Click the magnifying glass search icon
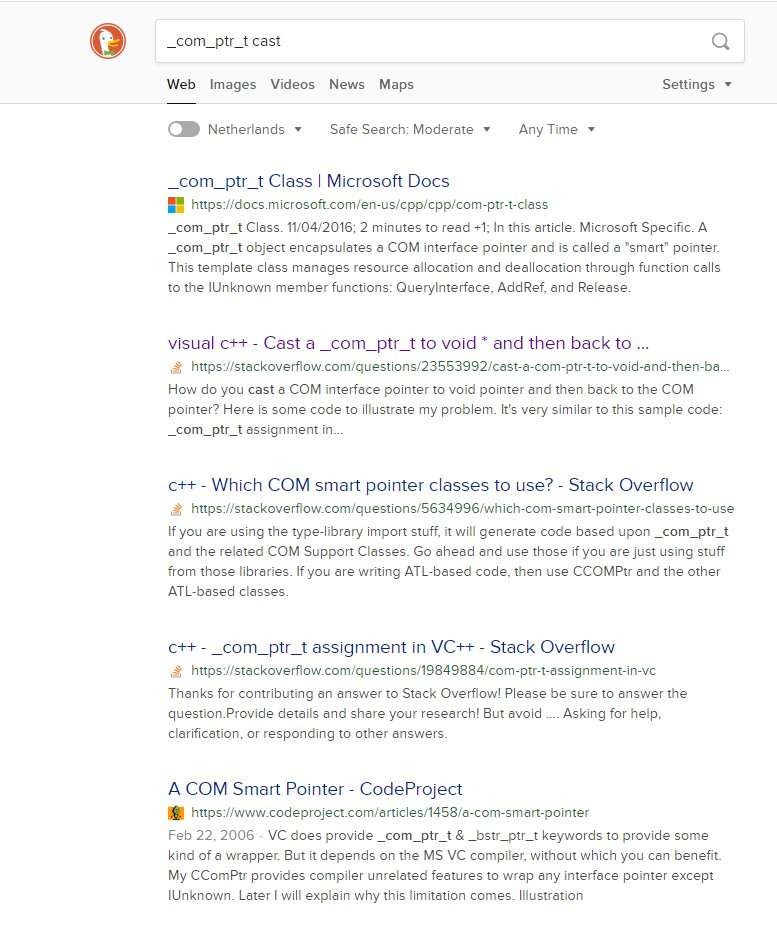This screenshot has width=777, height=939. point(720,41)
